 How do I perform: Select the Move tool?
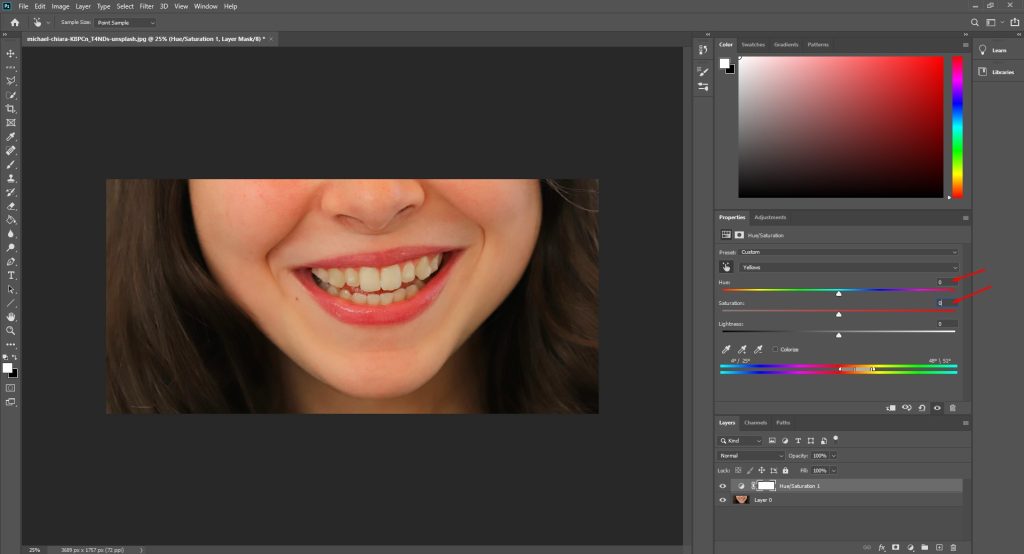(11, 54)
